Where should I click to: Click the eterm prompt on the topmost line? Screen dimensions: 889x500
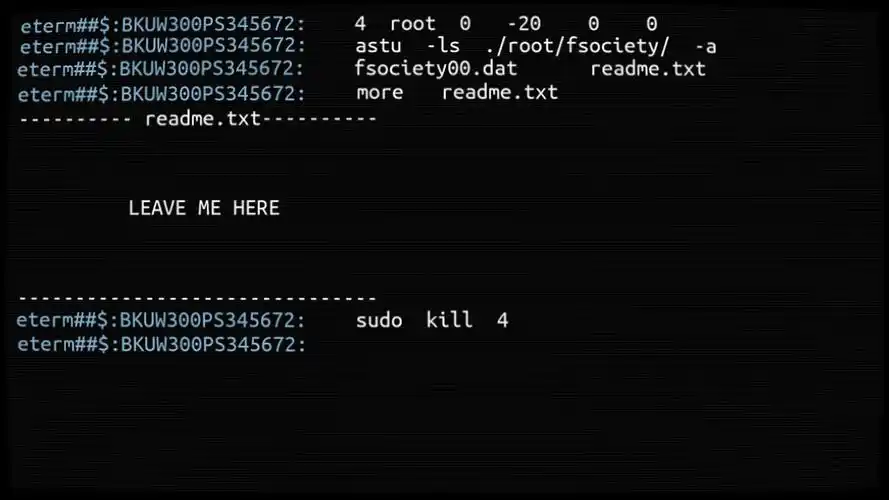coord(163,25)
